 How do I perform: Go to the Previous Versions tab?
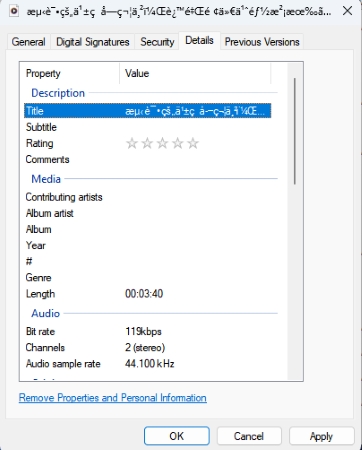tap(262, 42)
